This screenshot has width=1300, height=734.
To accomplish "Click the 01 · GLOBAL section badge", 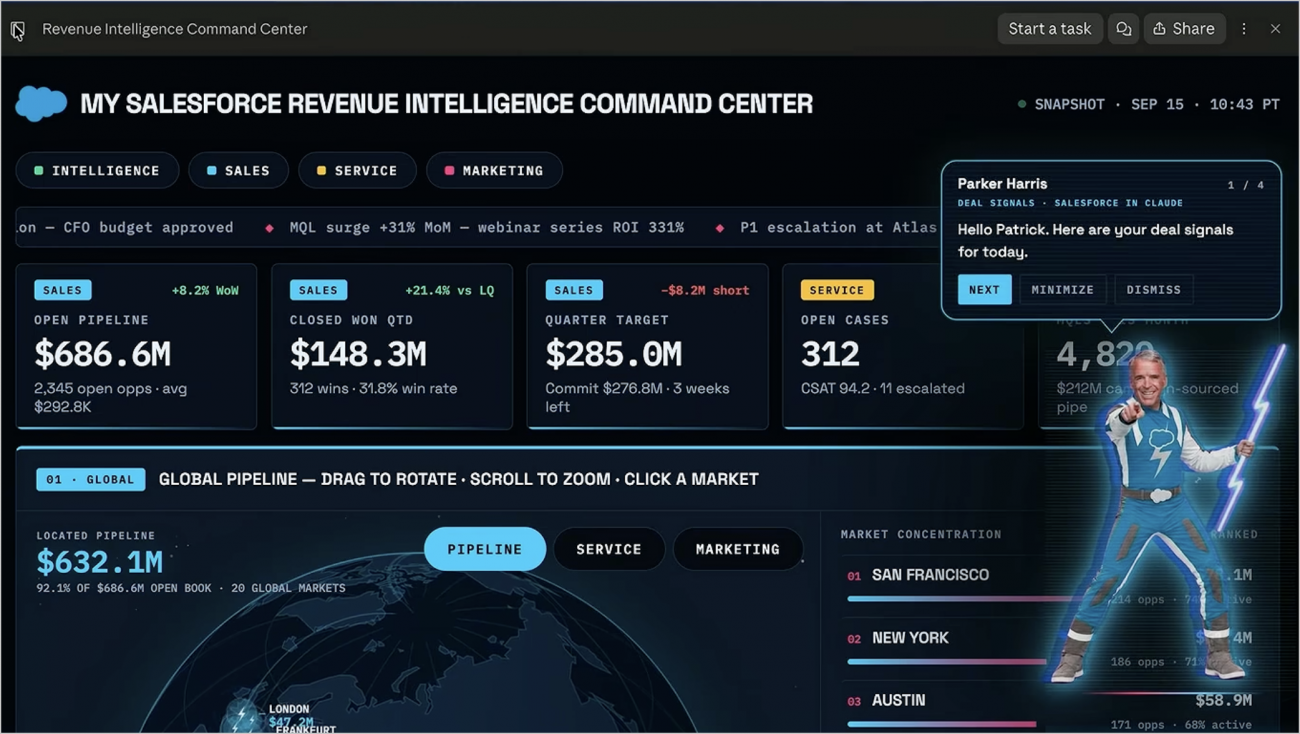I will pos(91,479).
